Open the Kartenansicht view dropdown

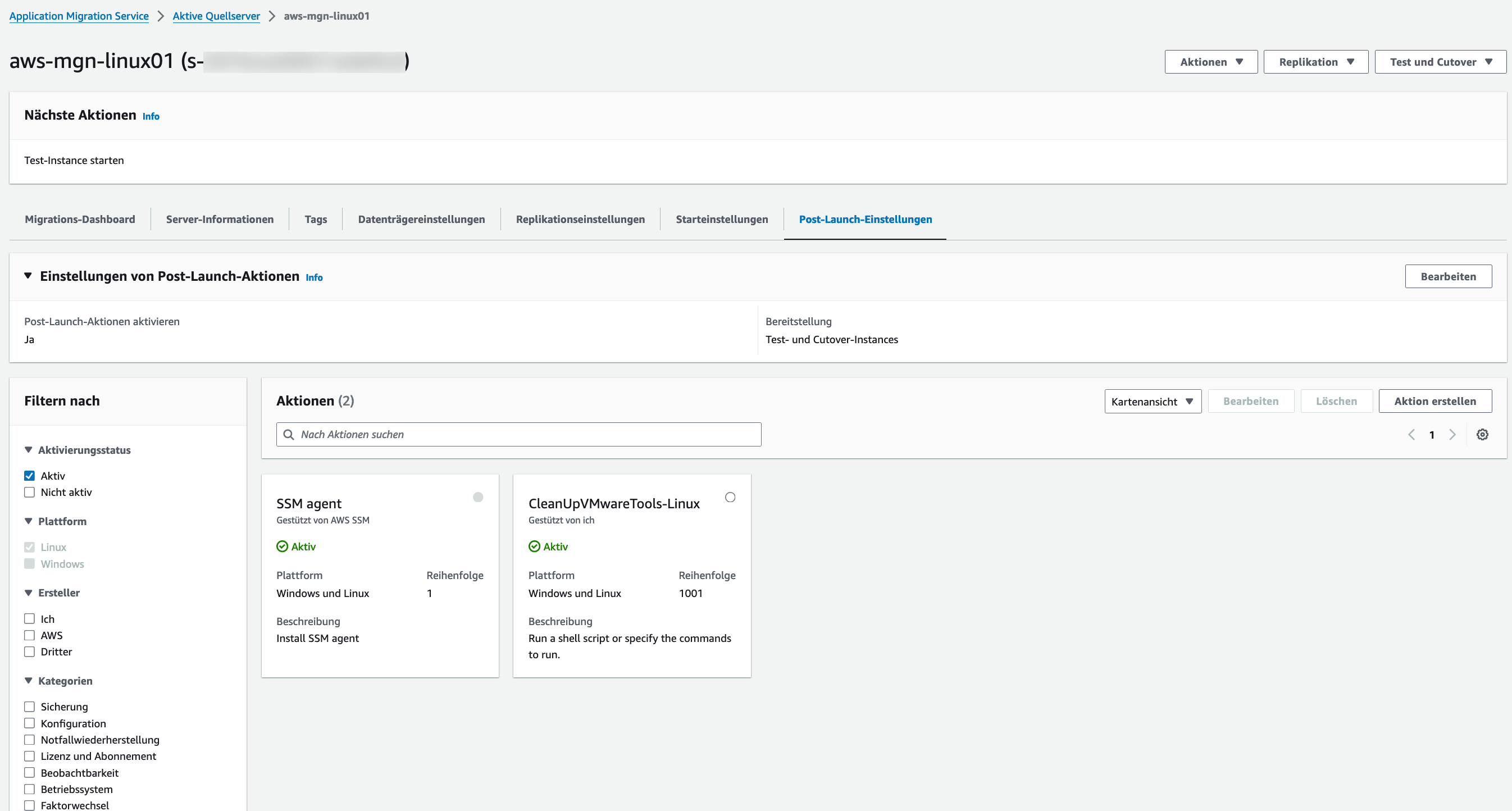pos(1152,401)
